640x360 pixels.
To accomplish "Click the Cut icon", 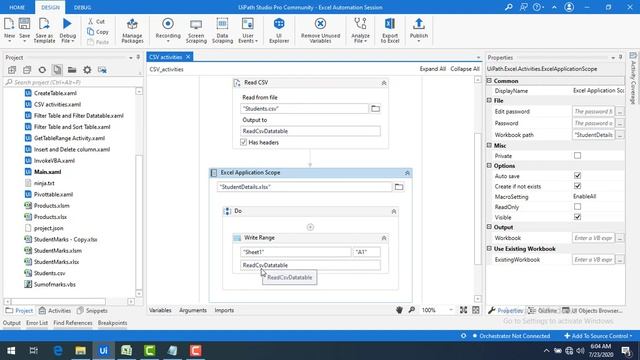I will coord(97,21).
